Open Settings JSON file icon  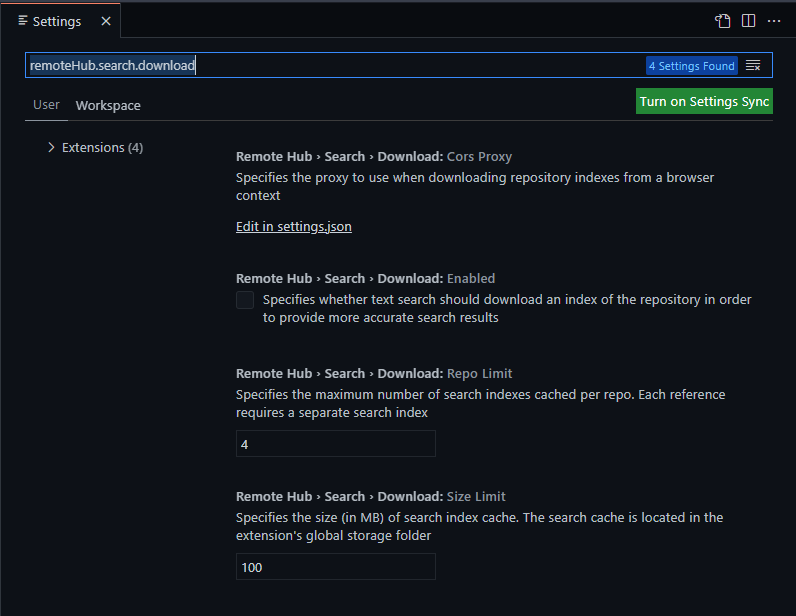click(x=722, y=21)
